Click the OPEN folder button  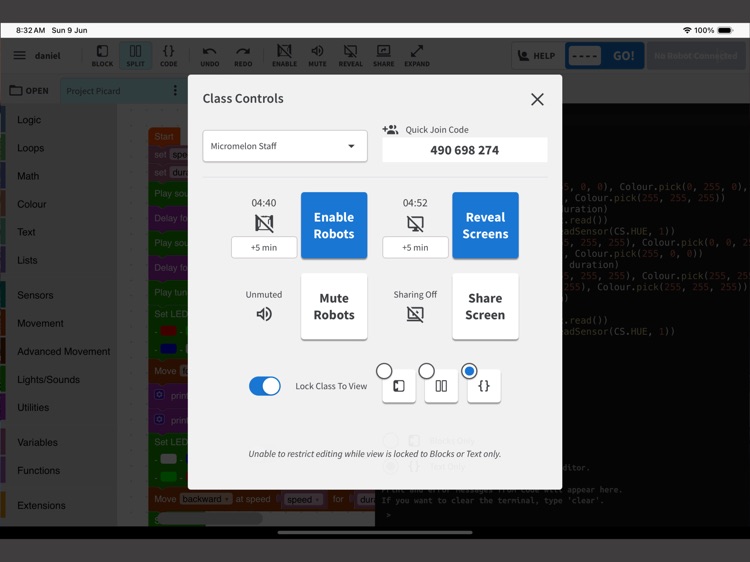click(29, 90)
